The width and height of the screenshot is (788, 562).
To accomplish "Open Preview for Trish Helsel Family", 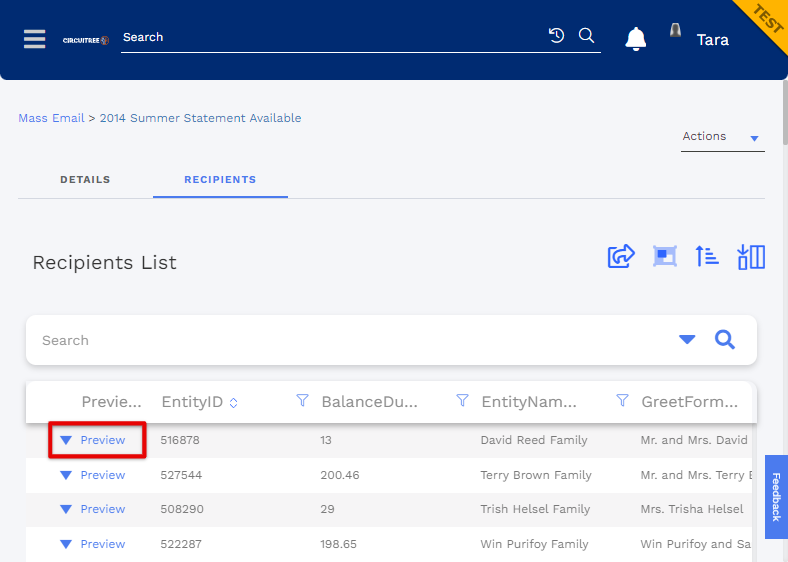I will (103, 509).
